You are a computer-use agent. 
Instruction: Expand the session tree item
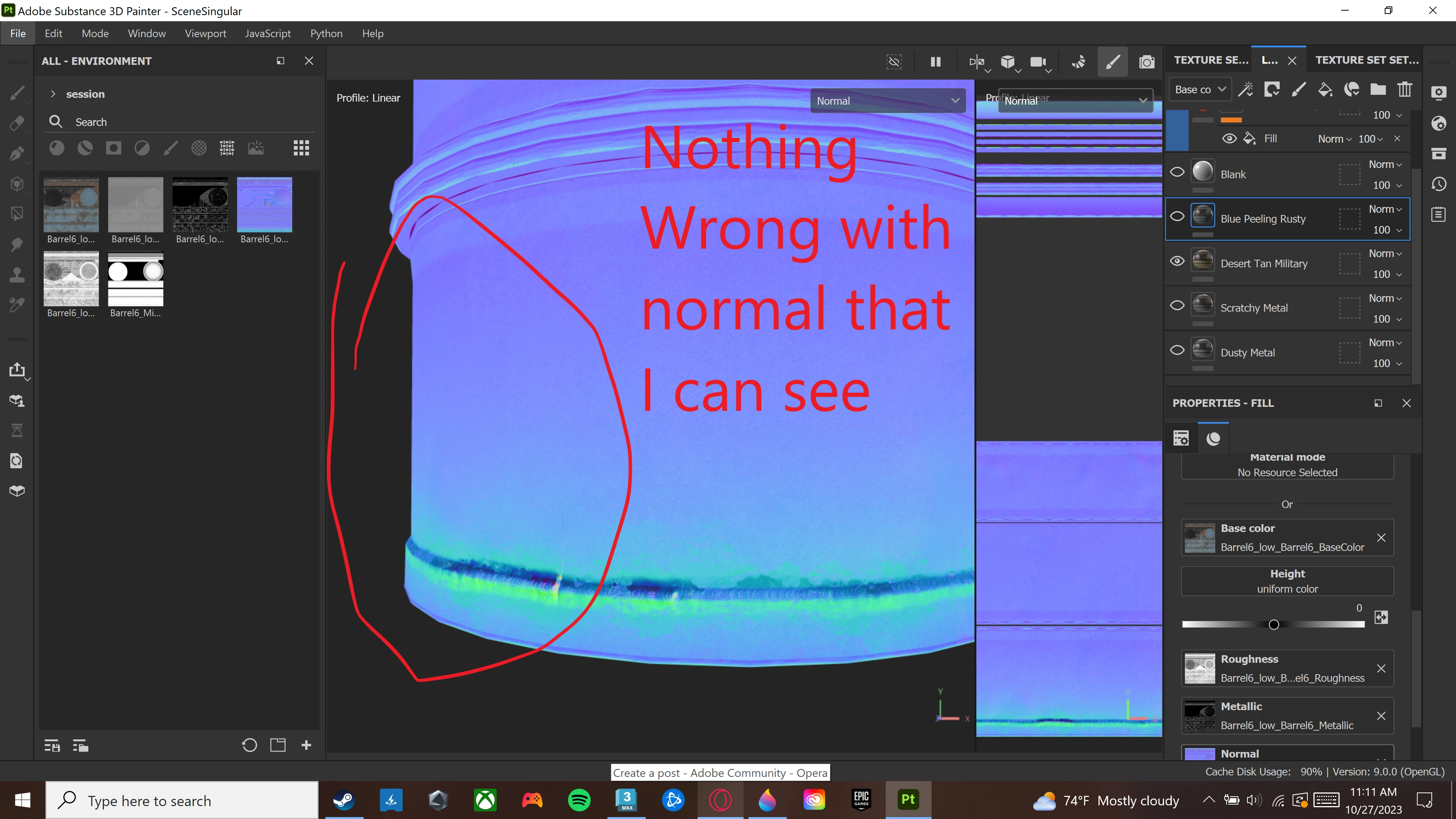click(53, 94)
